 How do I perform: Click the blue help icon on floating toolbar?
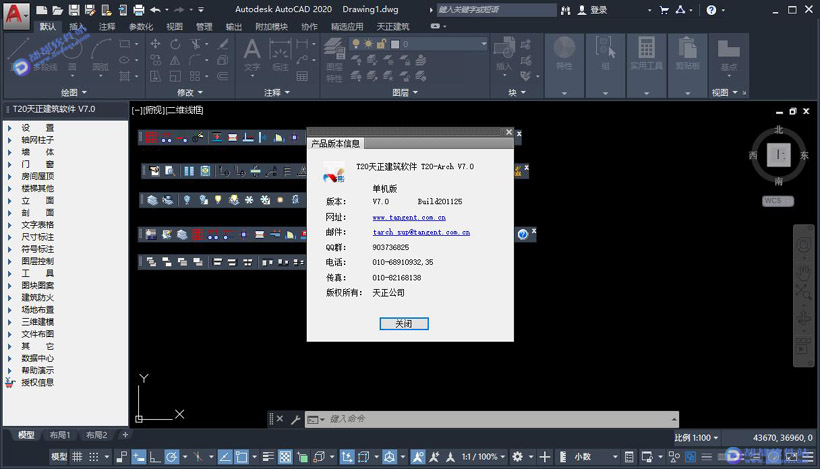522,234
